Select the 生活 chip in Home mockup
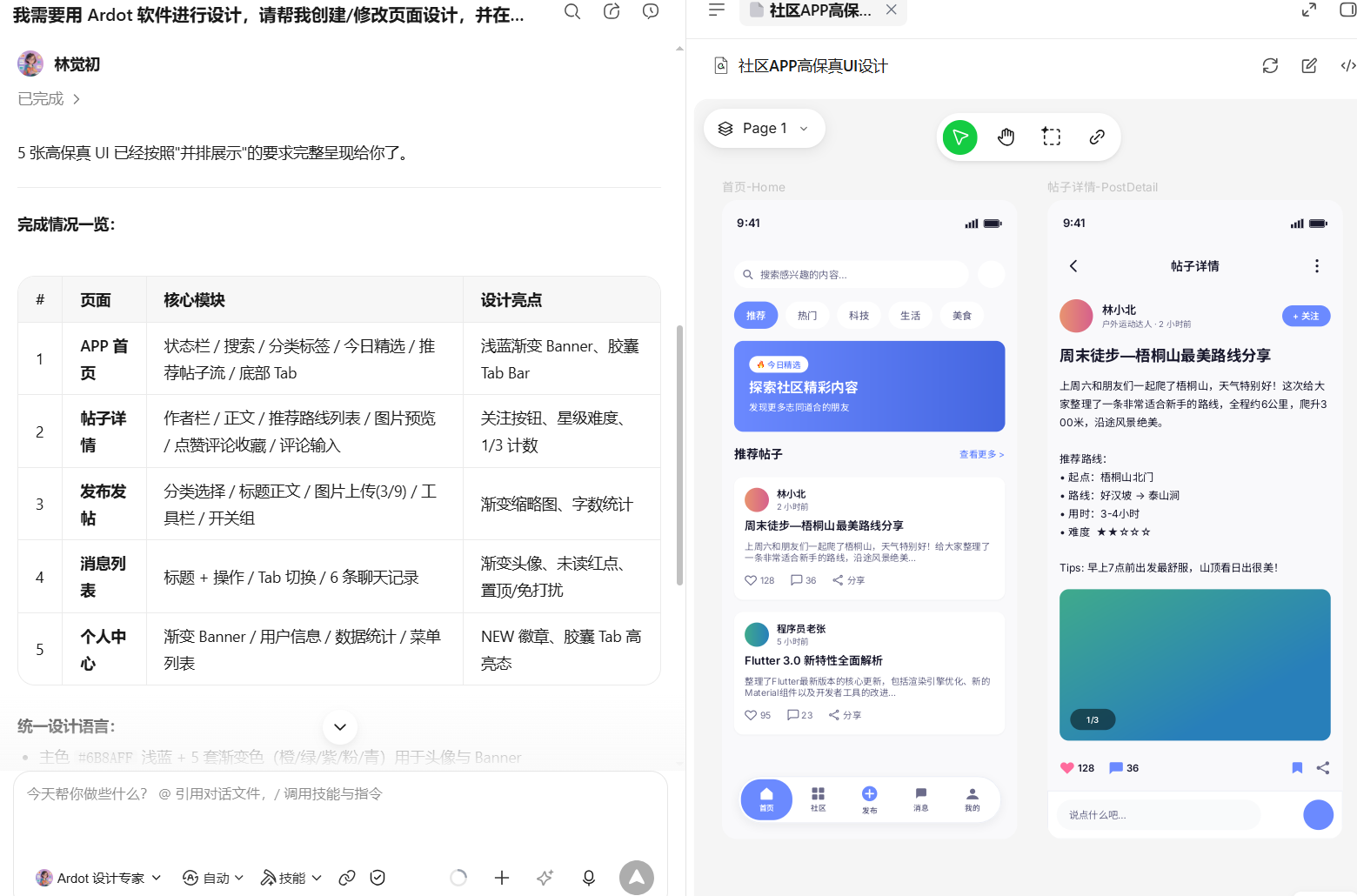This screenshot has height=896, width=1357. pos(910,316)
